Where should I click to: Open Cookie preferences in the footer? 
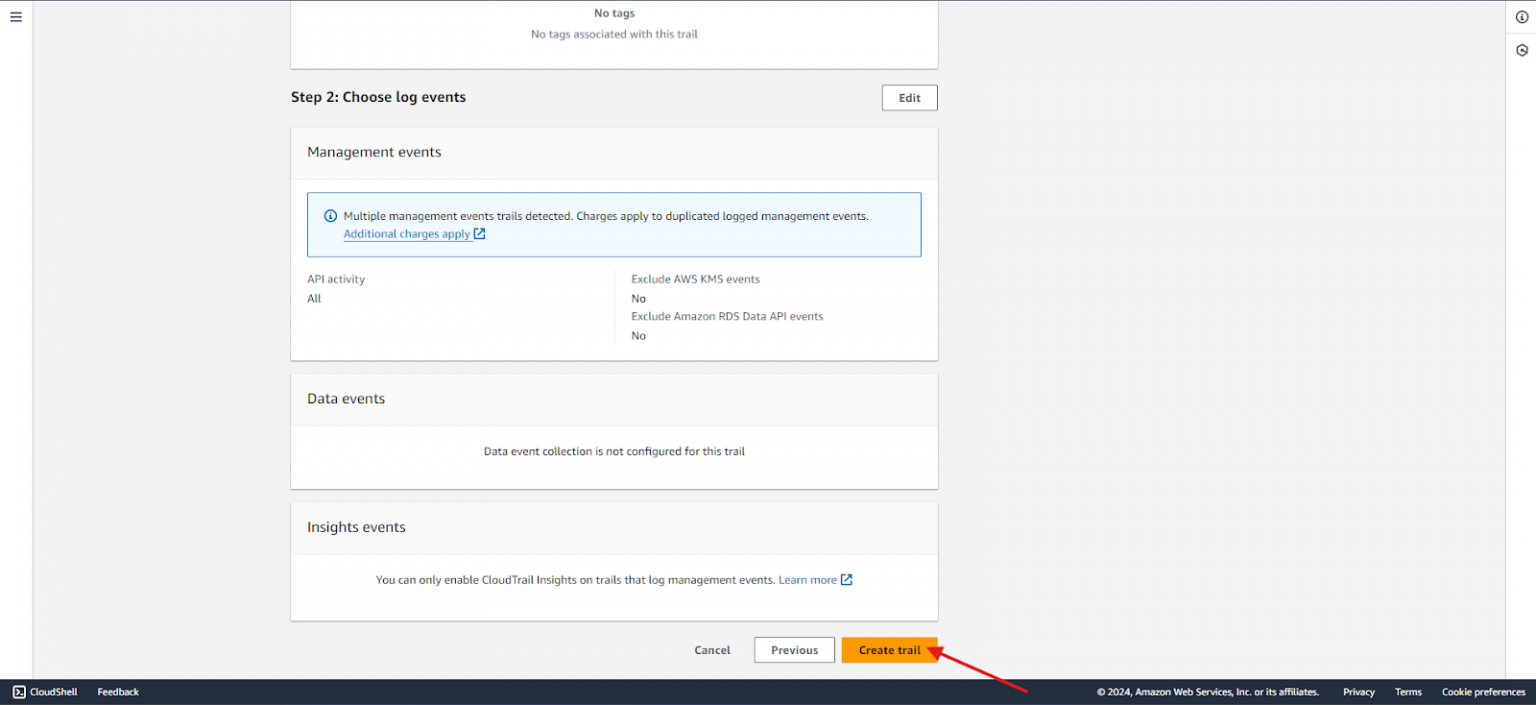click(x=1483, y=691)
